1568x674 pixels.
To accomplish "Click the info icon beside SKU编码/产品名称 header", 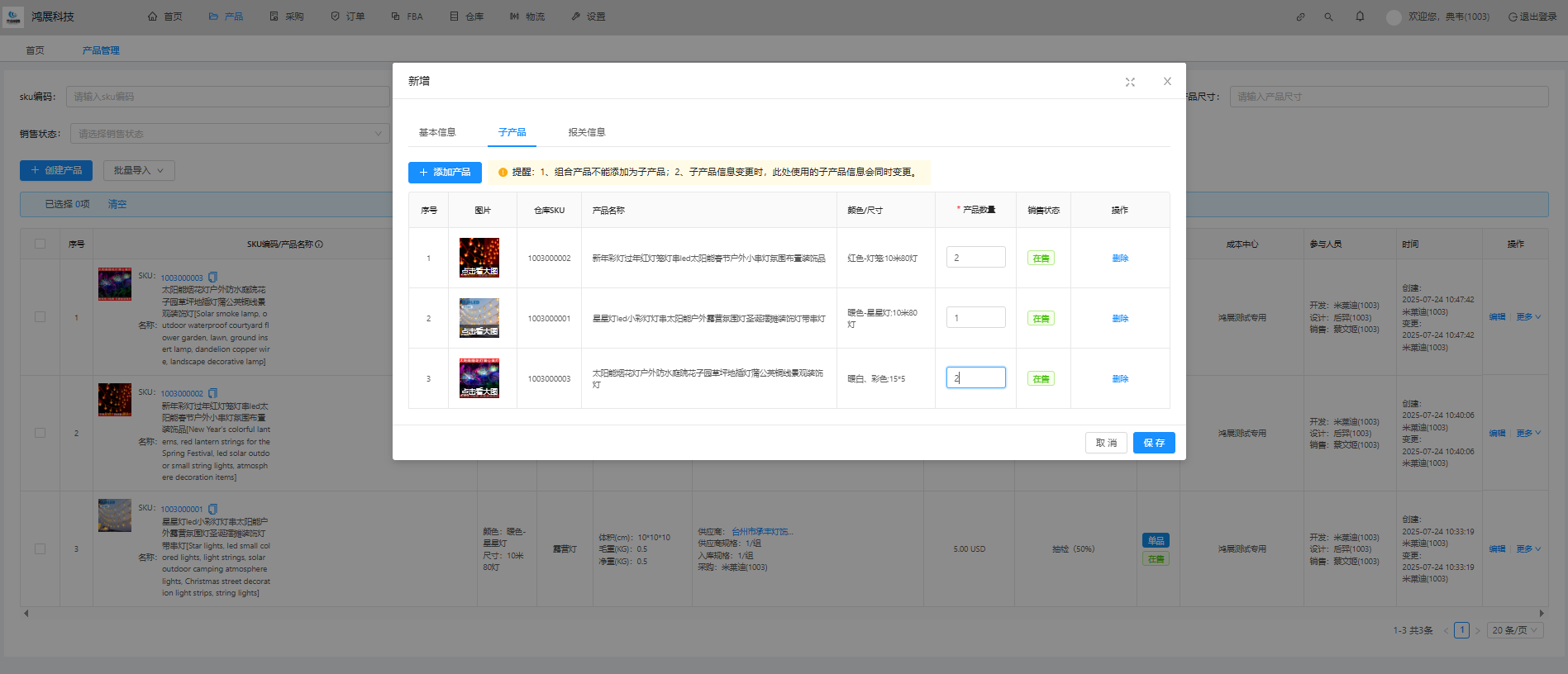I will pyautogui.click(x=319, y=244).
